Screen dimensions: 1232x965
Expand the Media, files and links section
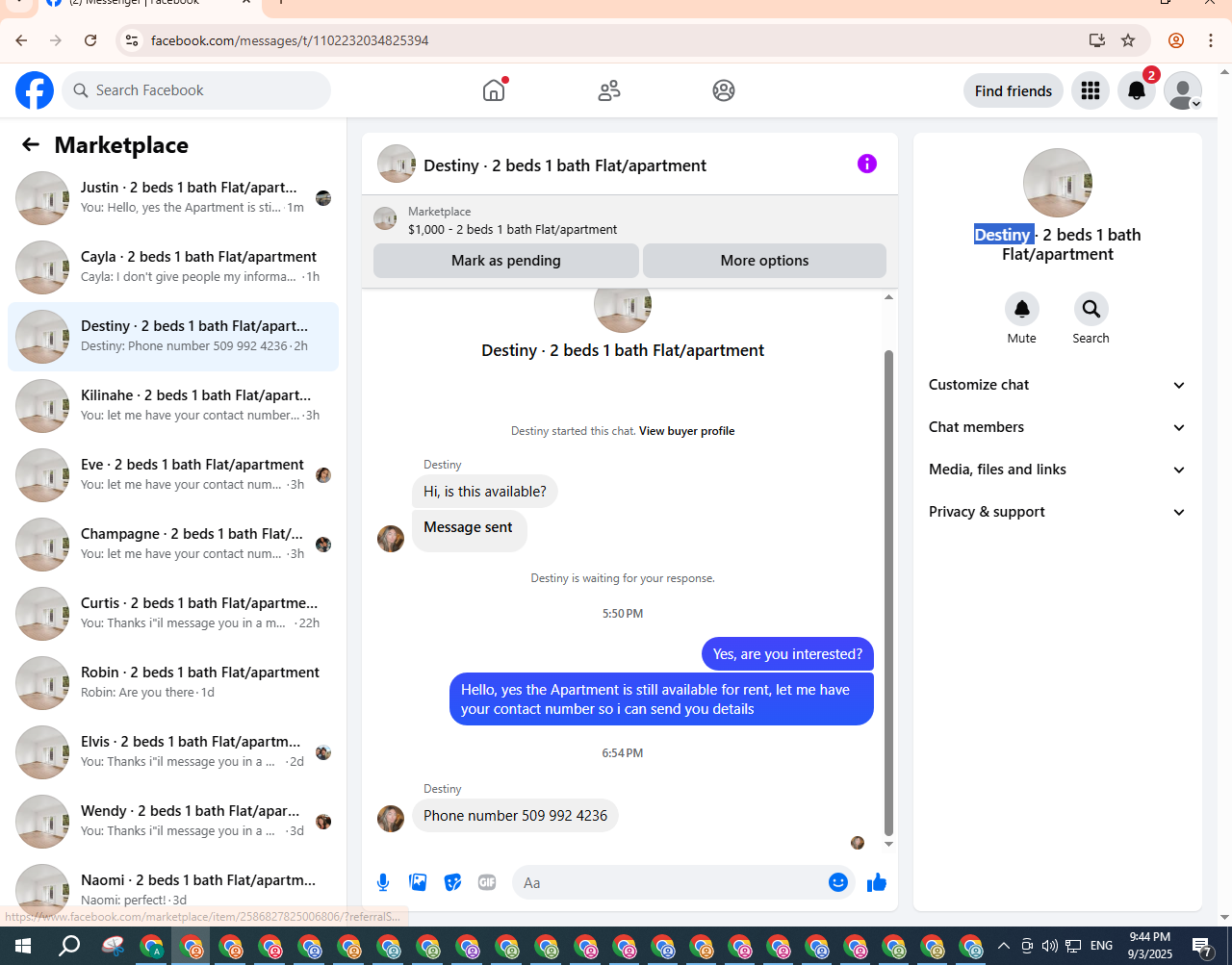tap(1058, 470)
